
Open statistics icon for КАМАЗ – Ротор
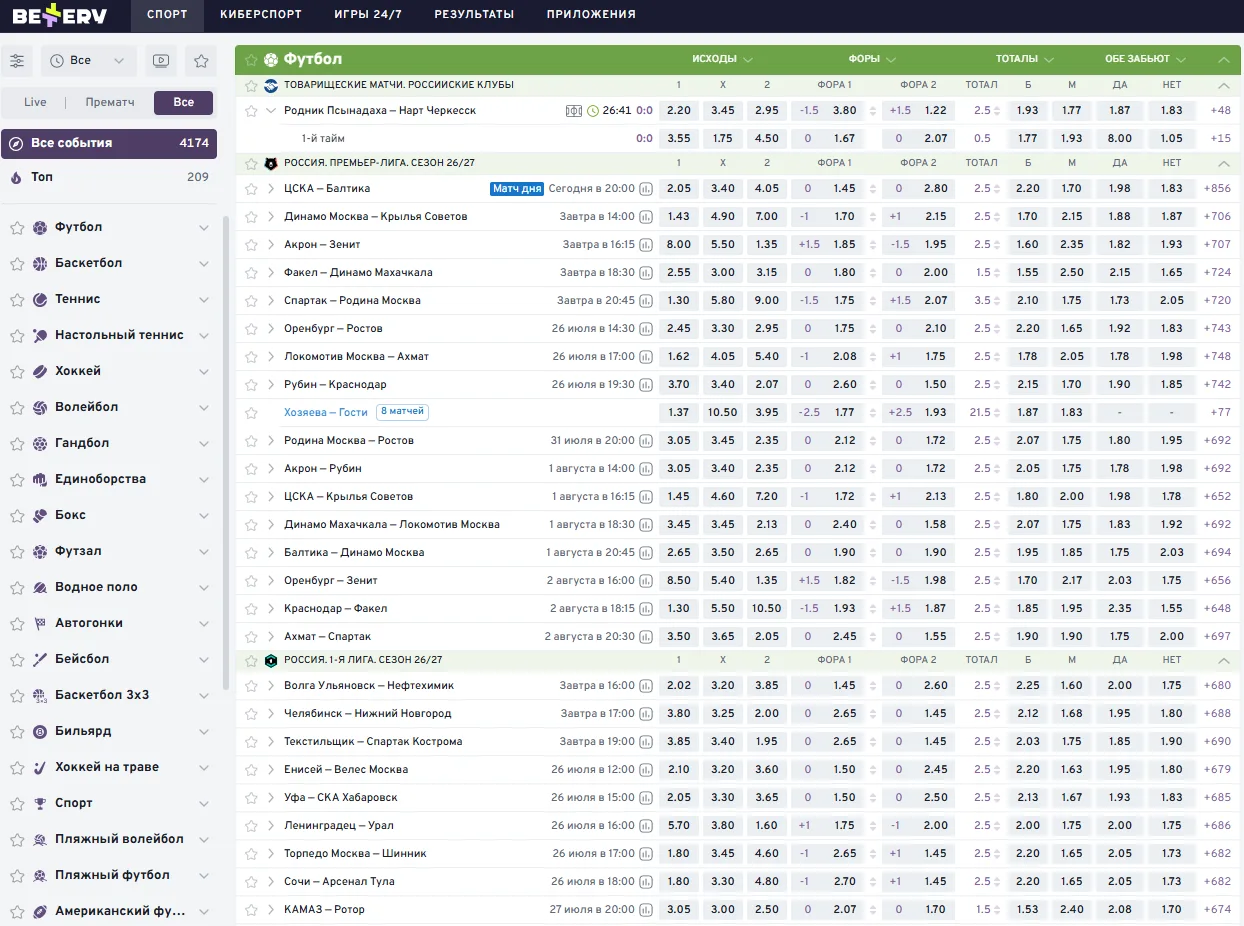[646, 909]
